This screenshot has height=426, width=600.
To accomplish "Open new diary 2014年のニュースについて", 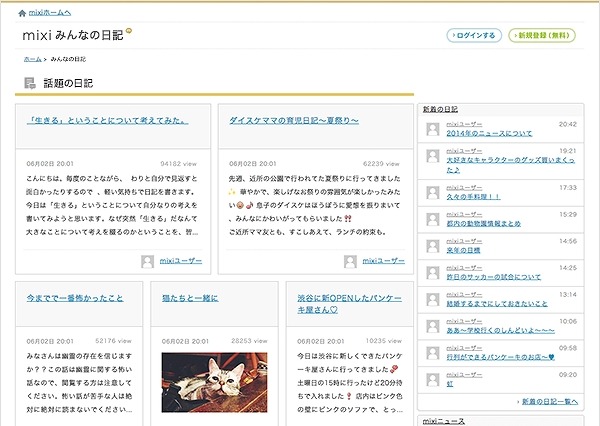I will point(489,133).
